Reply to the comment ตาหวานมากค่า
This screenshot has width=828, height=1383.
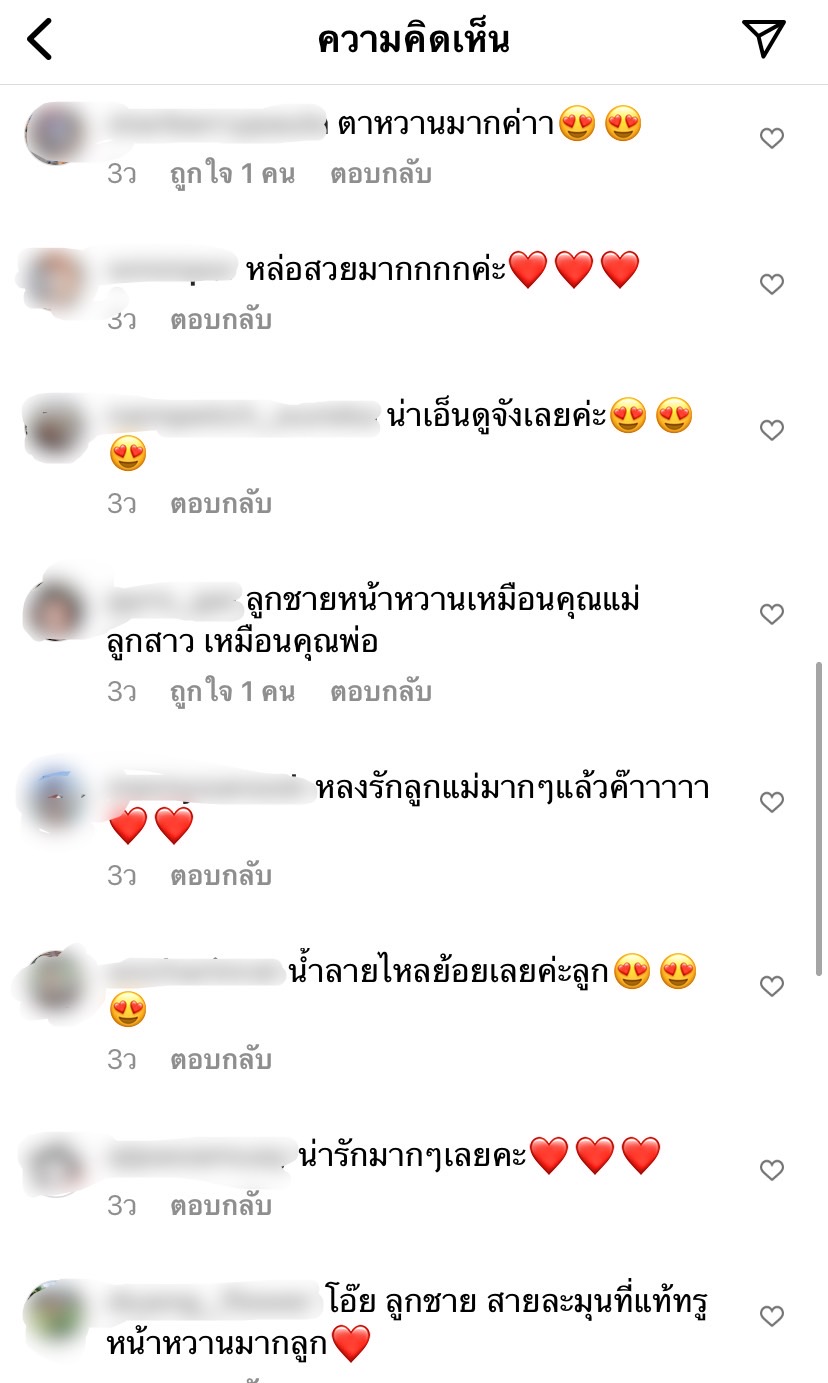click(x=381, y=174)
